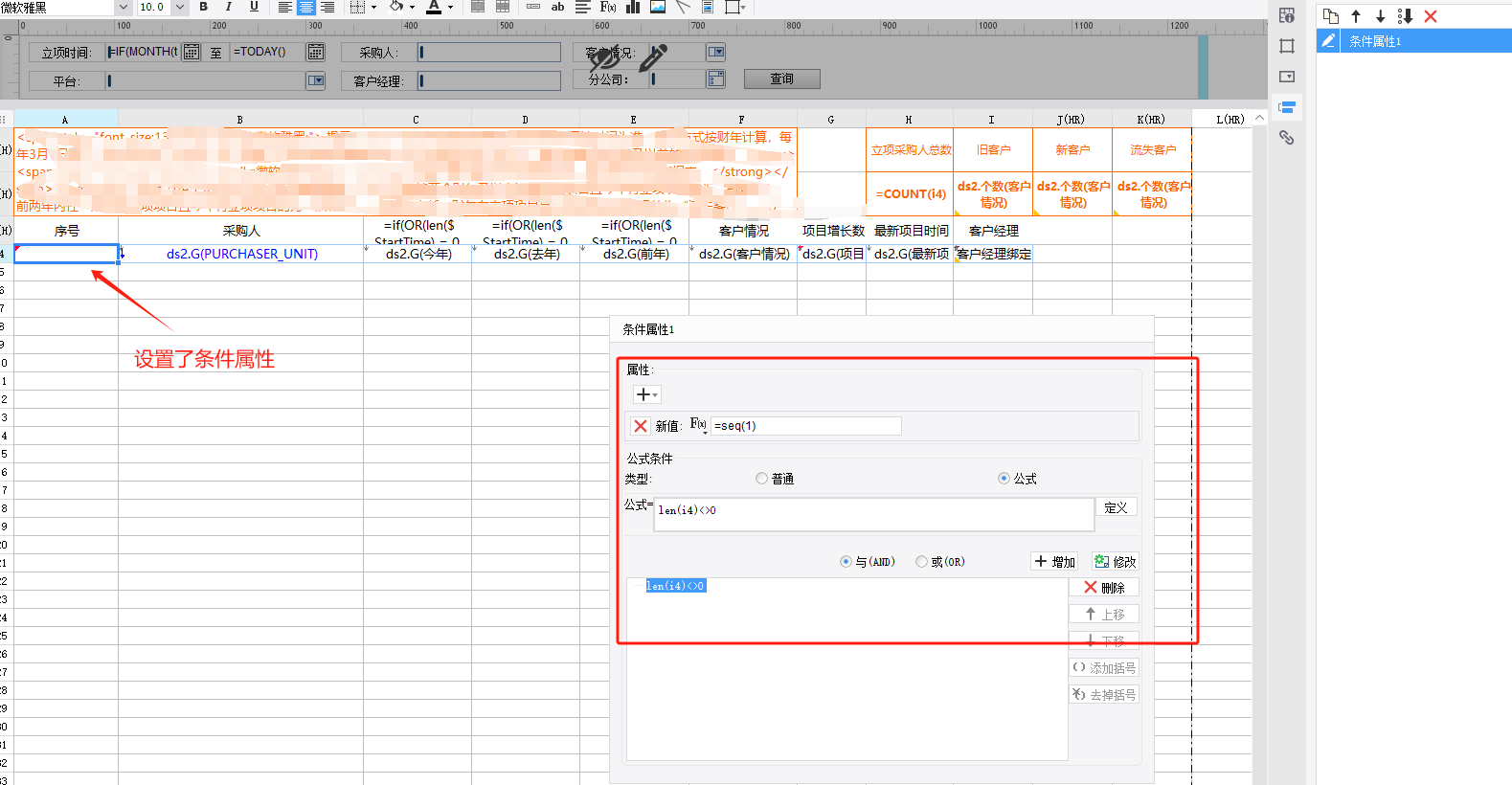Screen dimensions: 1512x785
Task: Open the font color swatch
Action: (x=434, y=7)
